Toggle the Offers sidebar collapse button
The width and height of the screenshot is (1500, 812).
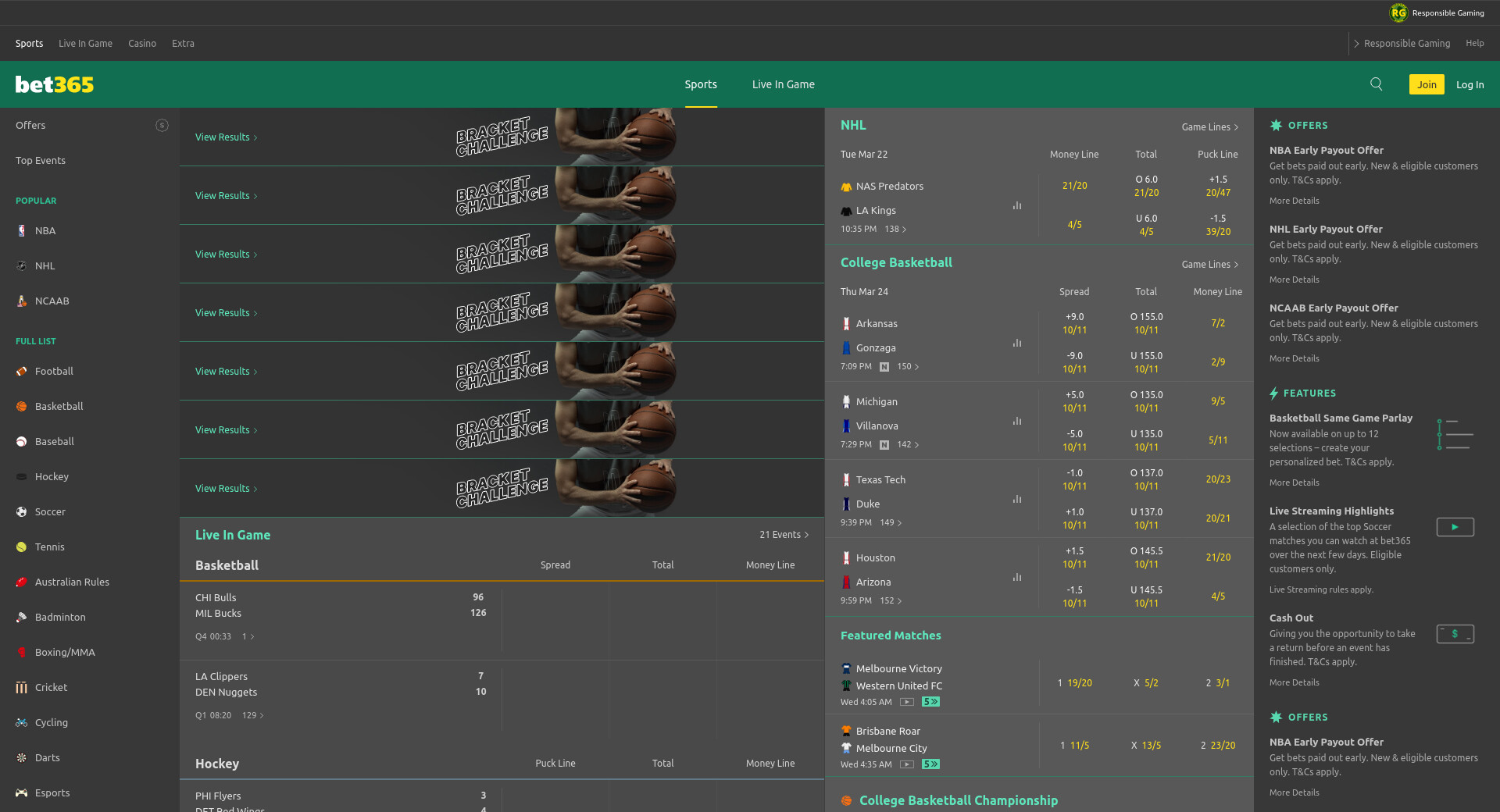tap(162, 126)
